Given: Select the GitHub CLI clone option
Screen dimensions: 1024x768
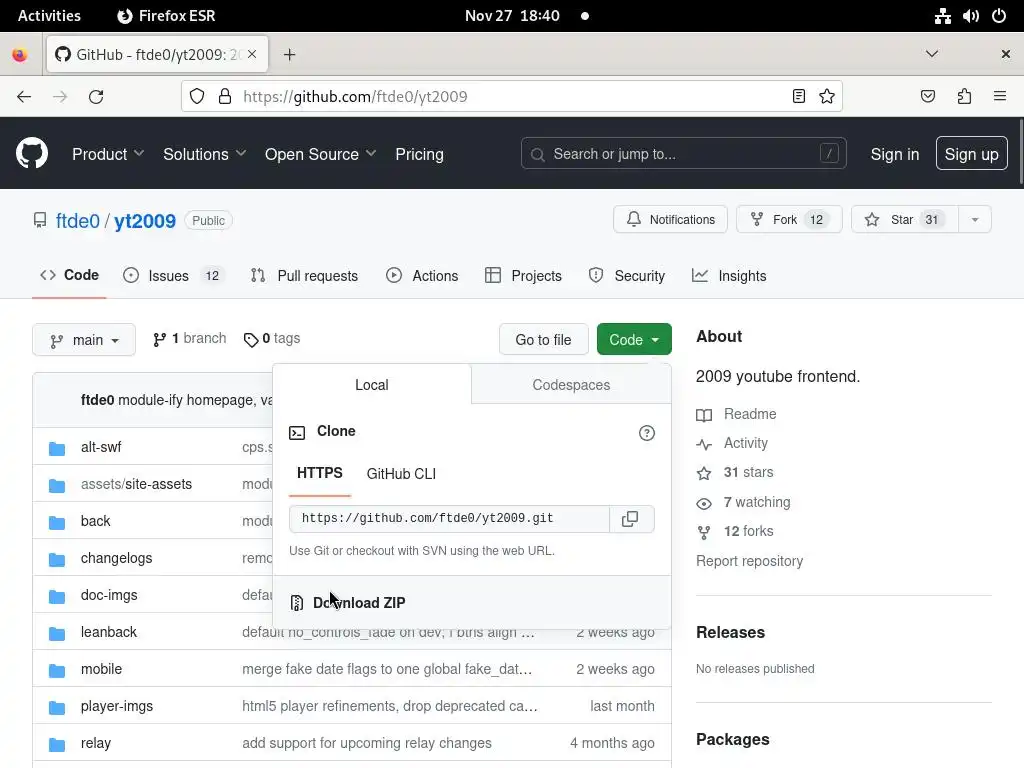Looking at the screenshot, I should pyautogui.click(x=401, y=473).
